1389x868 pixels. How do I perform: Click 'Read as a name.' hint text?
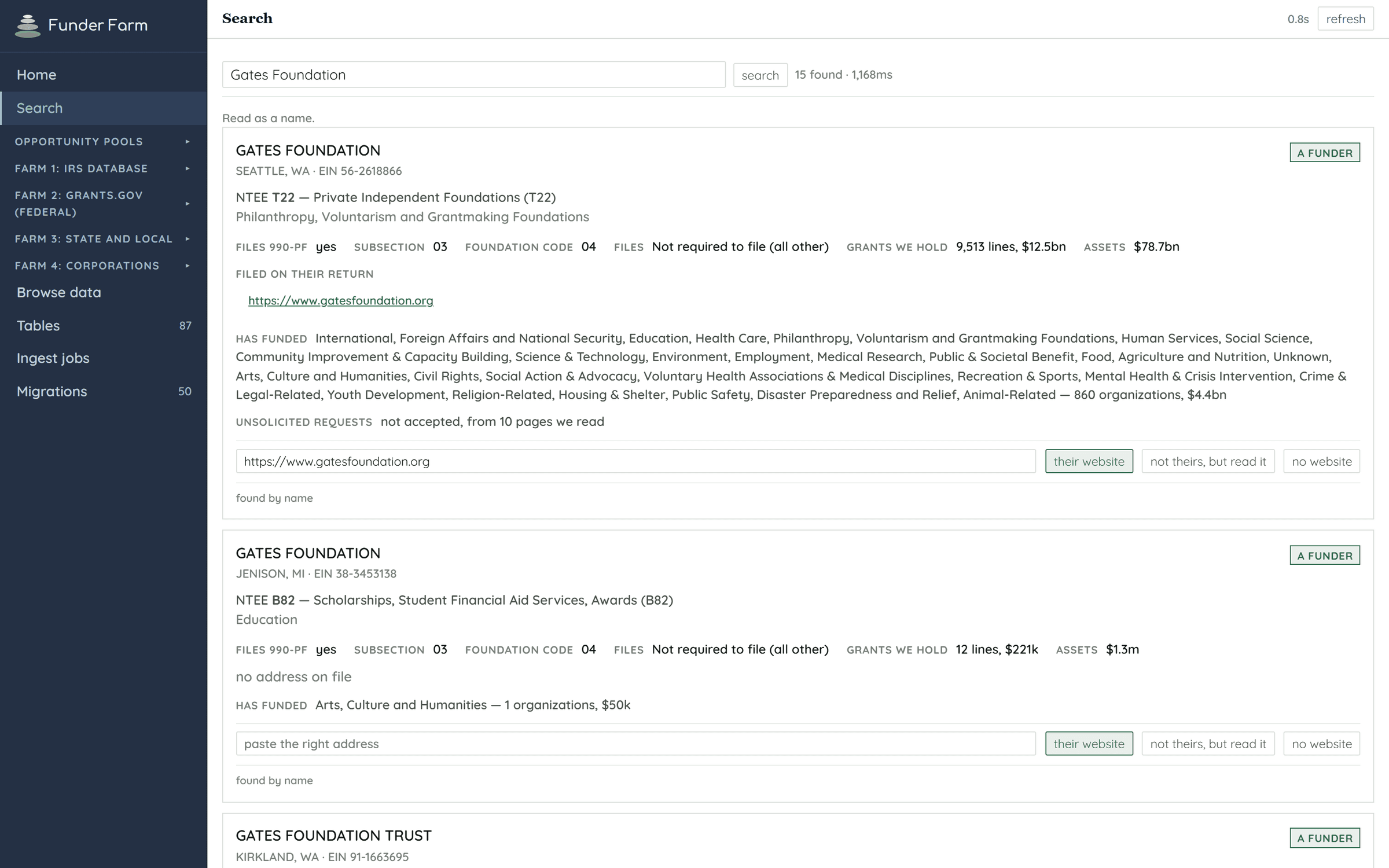coord(269,118)
